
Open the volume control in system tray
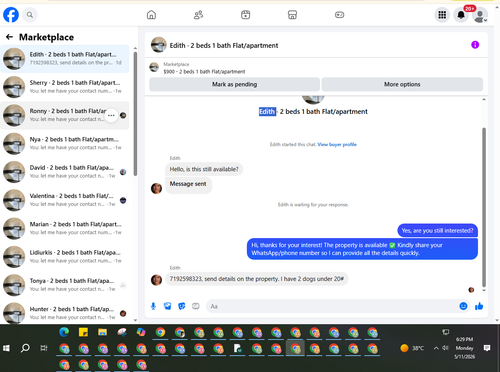coord(445,348)
